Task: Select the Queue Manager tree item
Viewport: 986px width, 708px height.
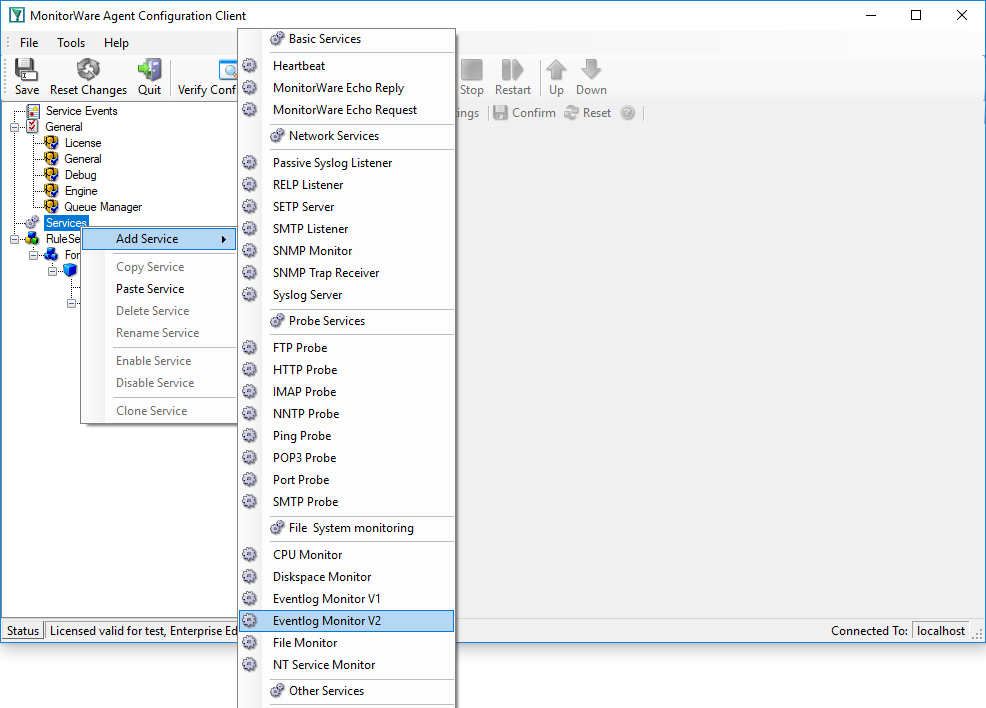Action: (102, 207)
